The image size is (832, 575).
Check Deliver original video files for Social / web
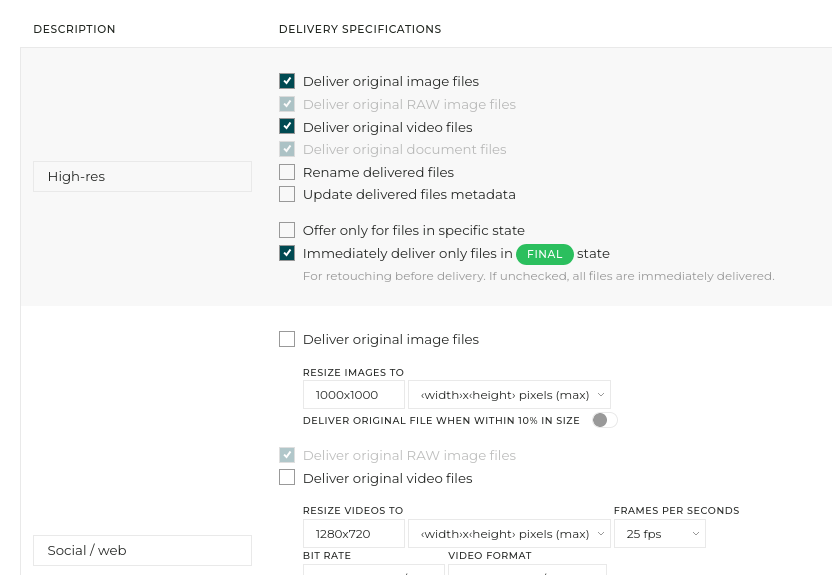pos(287,477)
